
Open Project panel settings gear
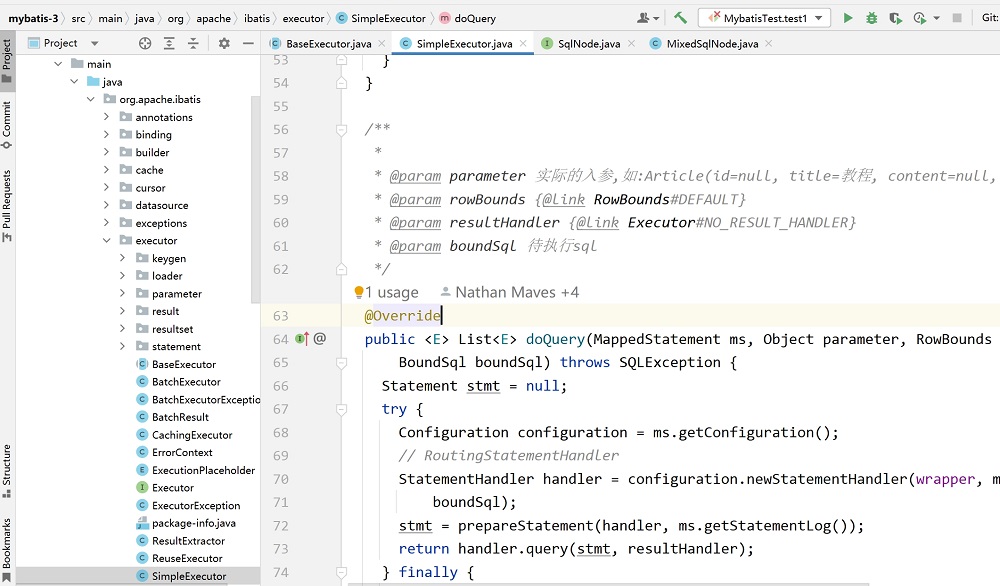(x=224, y=43)
